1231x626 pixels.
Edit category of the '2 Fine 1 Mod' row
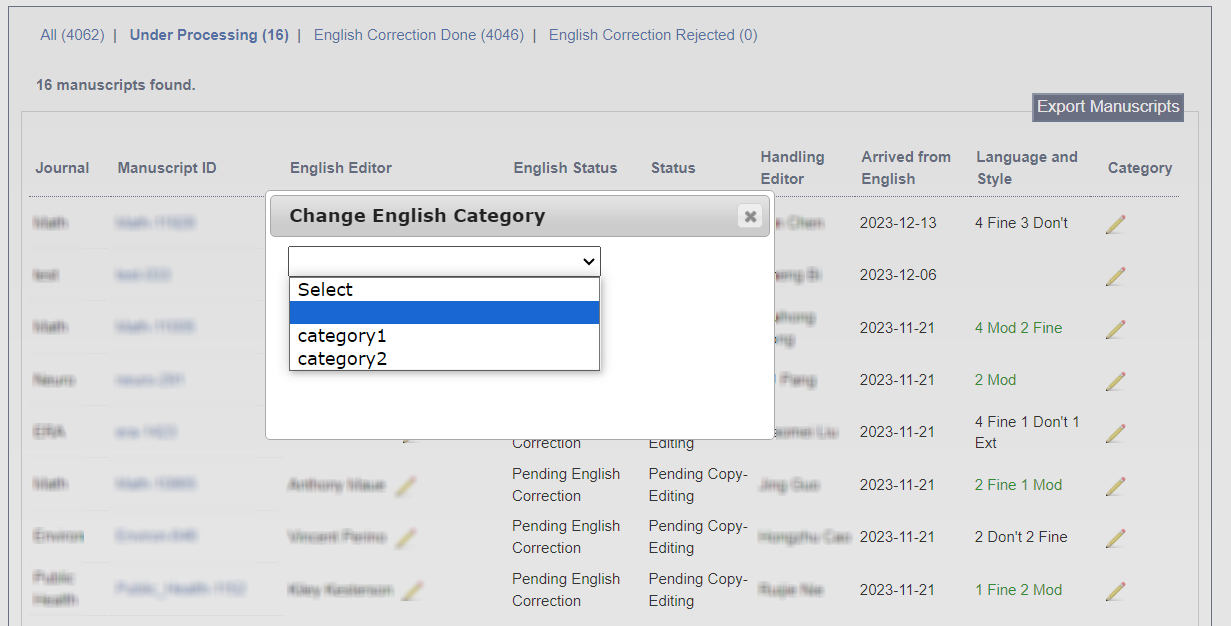tap(1115, 486)
